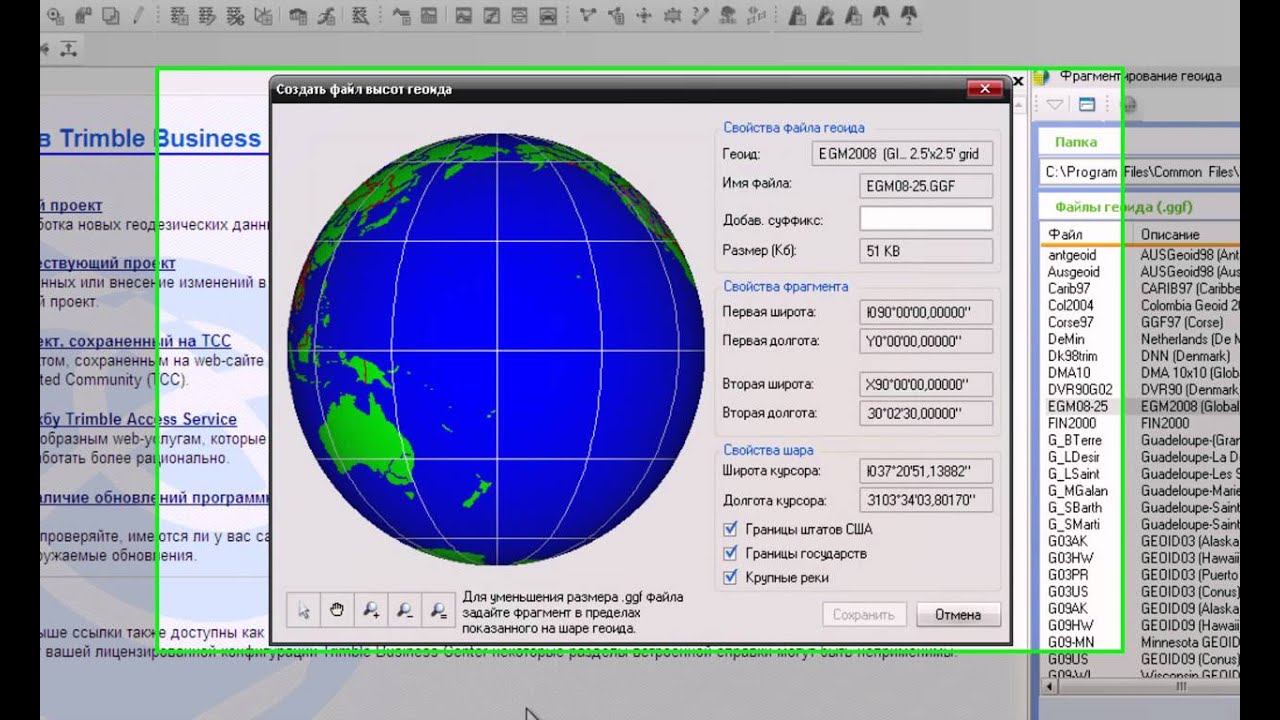Select the G_MGalan file row

tap(1140, 491)
